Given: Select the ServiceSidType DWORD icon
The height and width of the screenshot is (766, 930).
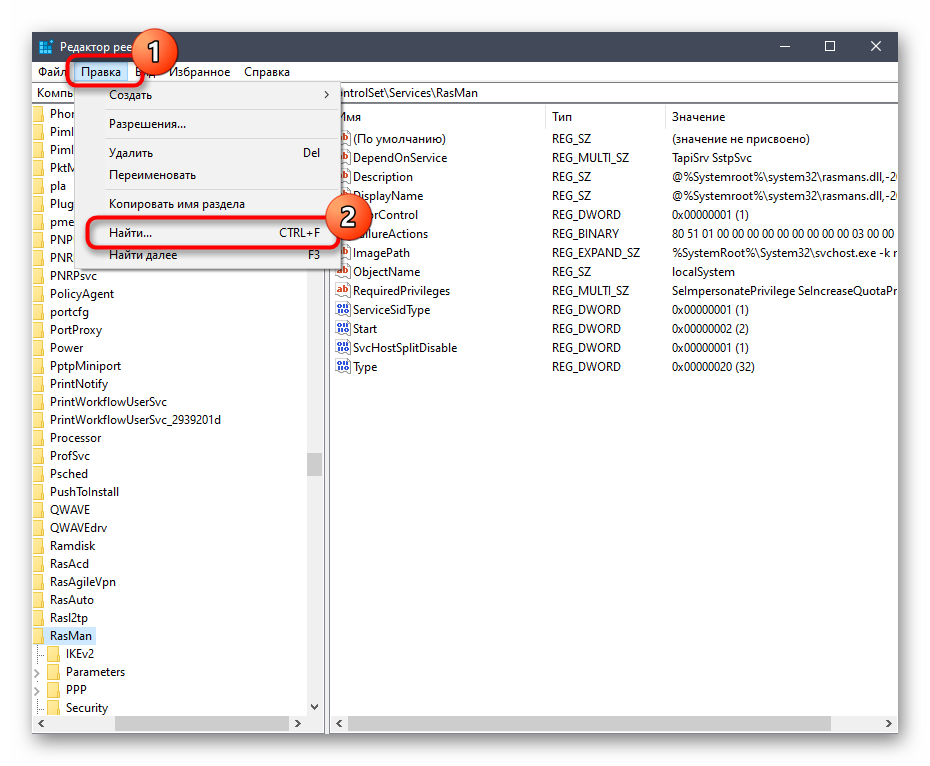Looking at the screenshot, I should tap(345, 310).
